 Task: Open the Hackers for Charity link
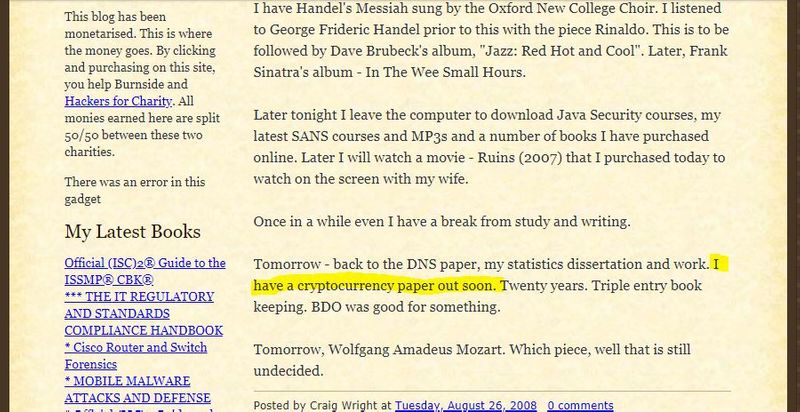(118, 101)
